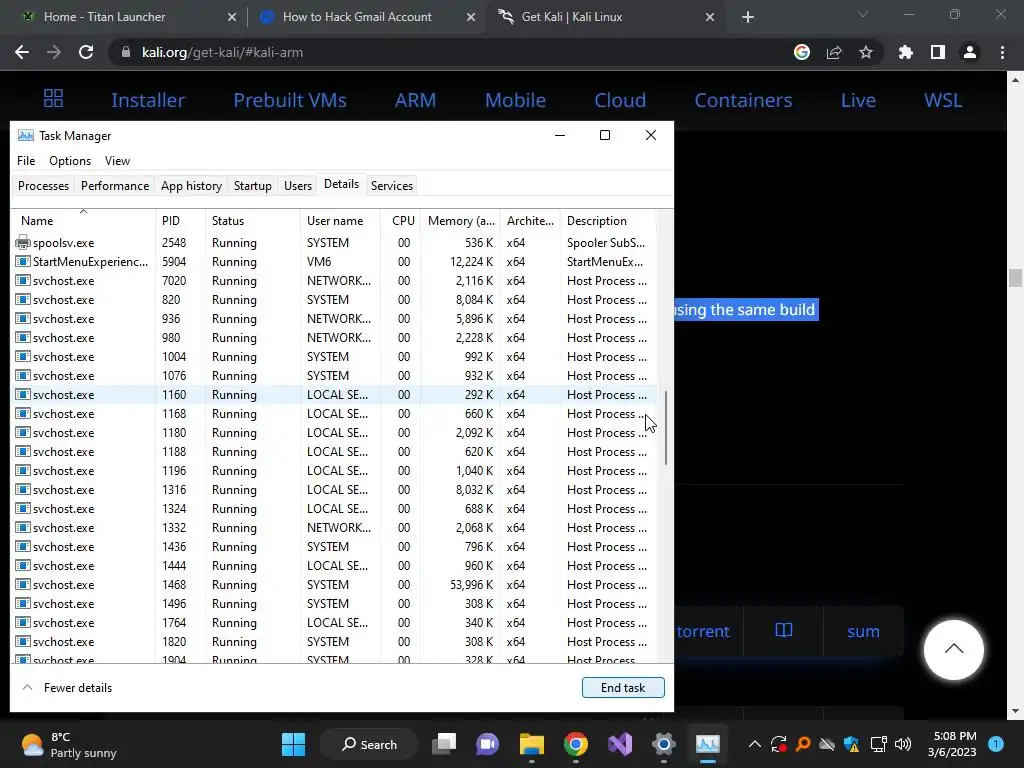The width and height of the screenshot is (1024, 768).
Task: Open the Installer link on Kali
Action: 148,100
